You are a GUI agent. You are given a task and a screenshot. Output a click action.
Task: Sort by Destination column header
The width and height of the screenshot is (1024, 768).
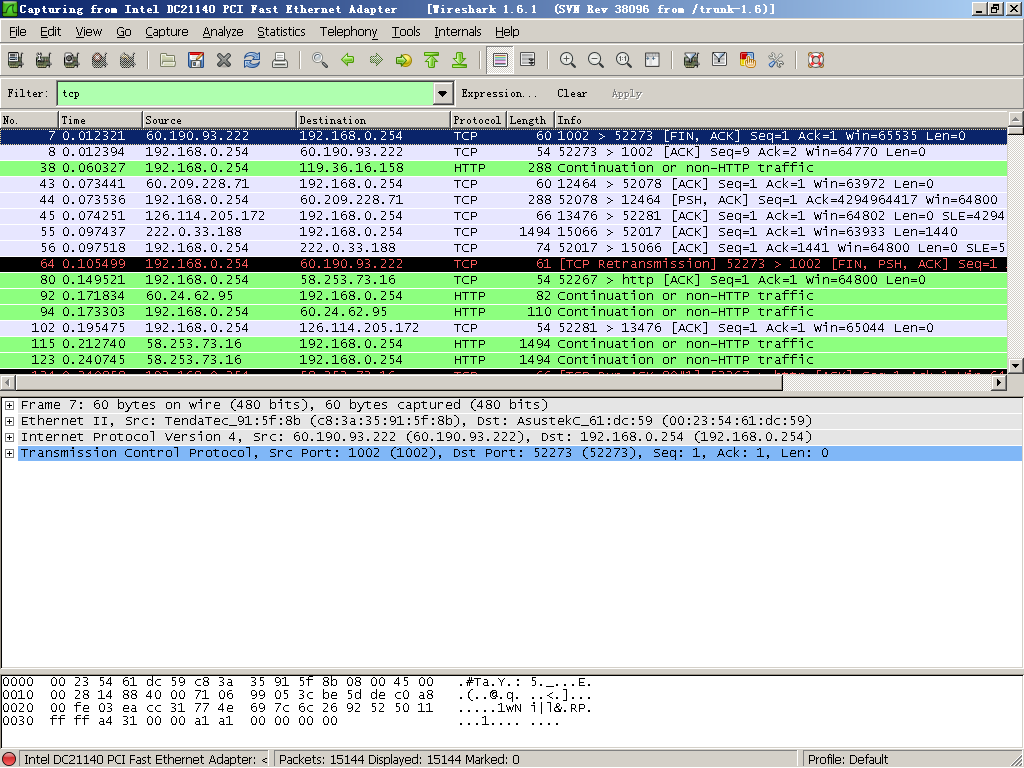[x=373, y=120]
